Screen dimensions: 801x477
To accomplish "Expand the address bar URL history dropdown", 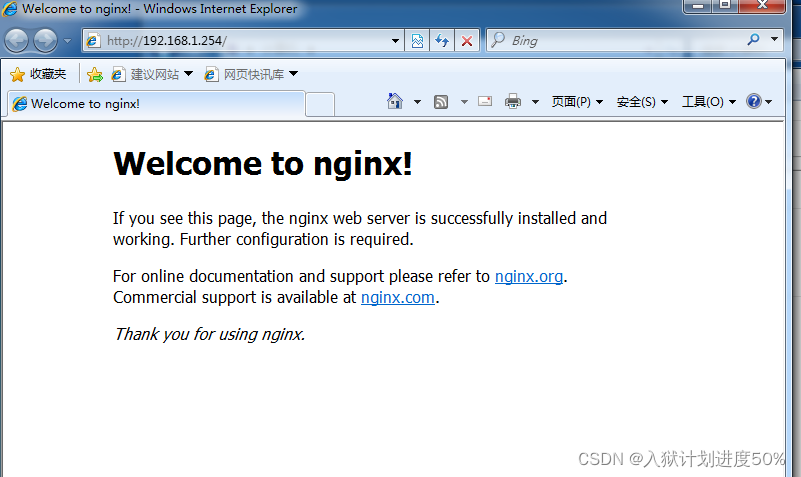I will (x=395, y=40).
